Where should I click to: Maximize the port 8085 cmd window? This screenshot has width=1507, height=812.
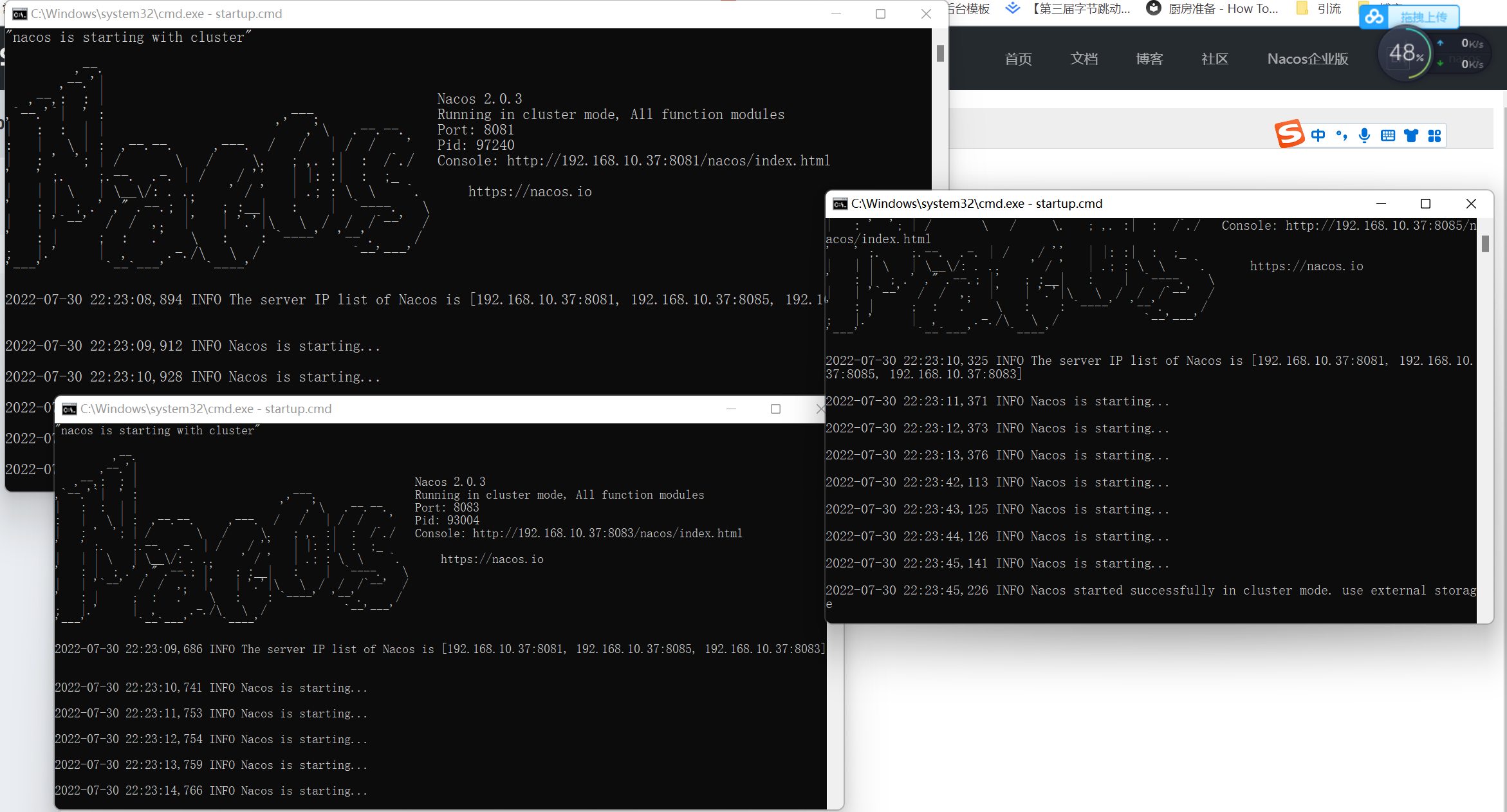pos(1425,204)
